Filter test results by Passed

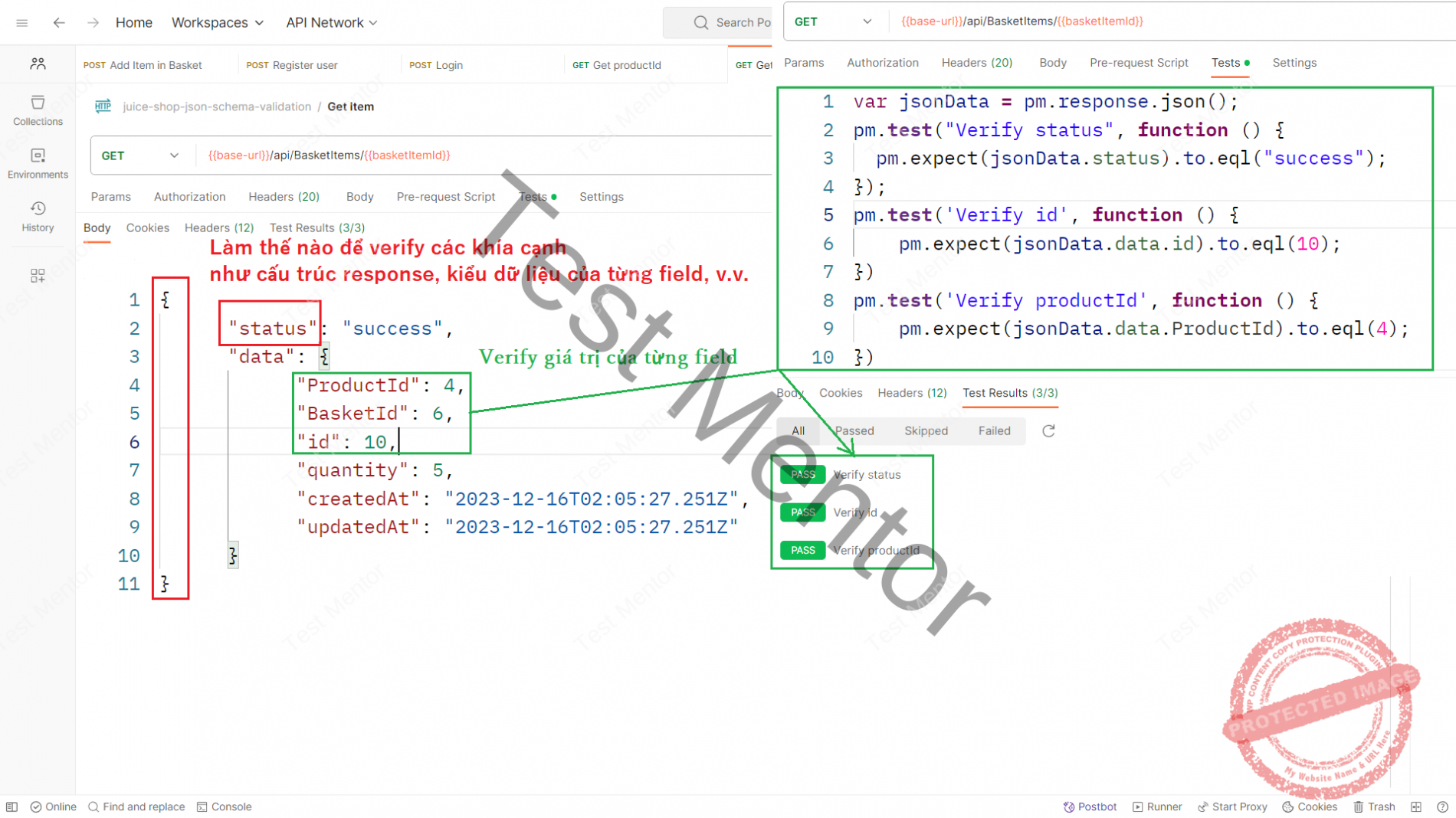click(854, 430)
